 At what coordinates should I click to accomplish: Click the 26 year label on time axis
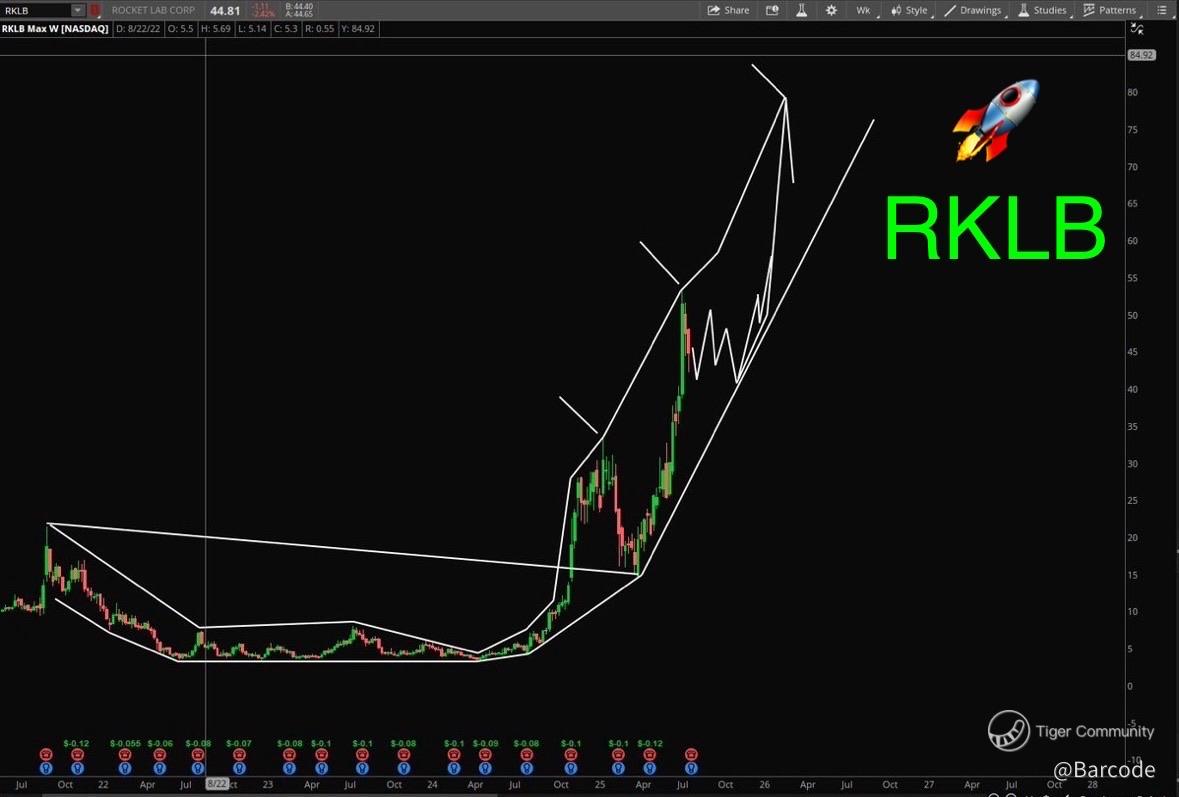pyautogui.click(x=764, y=784)
